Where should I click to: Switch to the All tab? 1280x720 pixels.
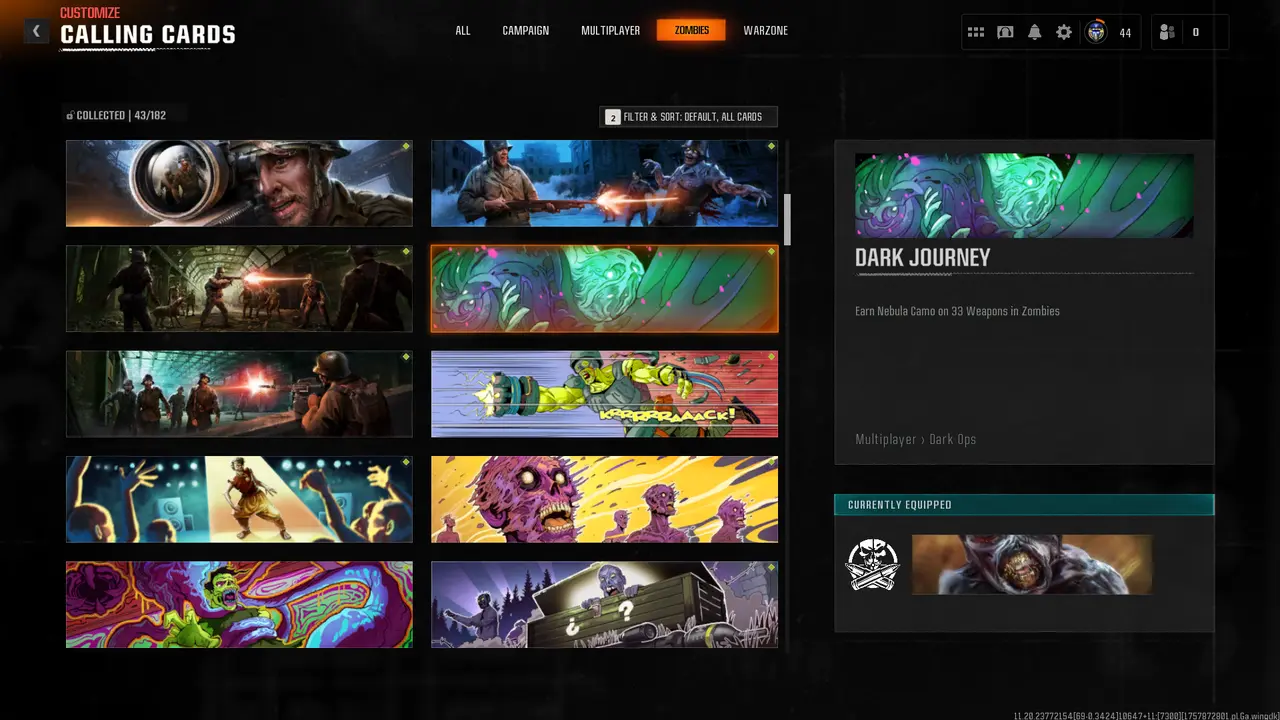pos(463,31)
